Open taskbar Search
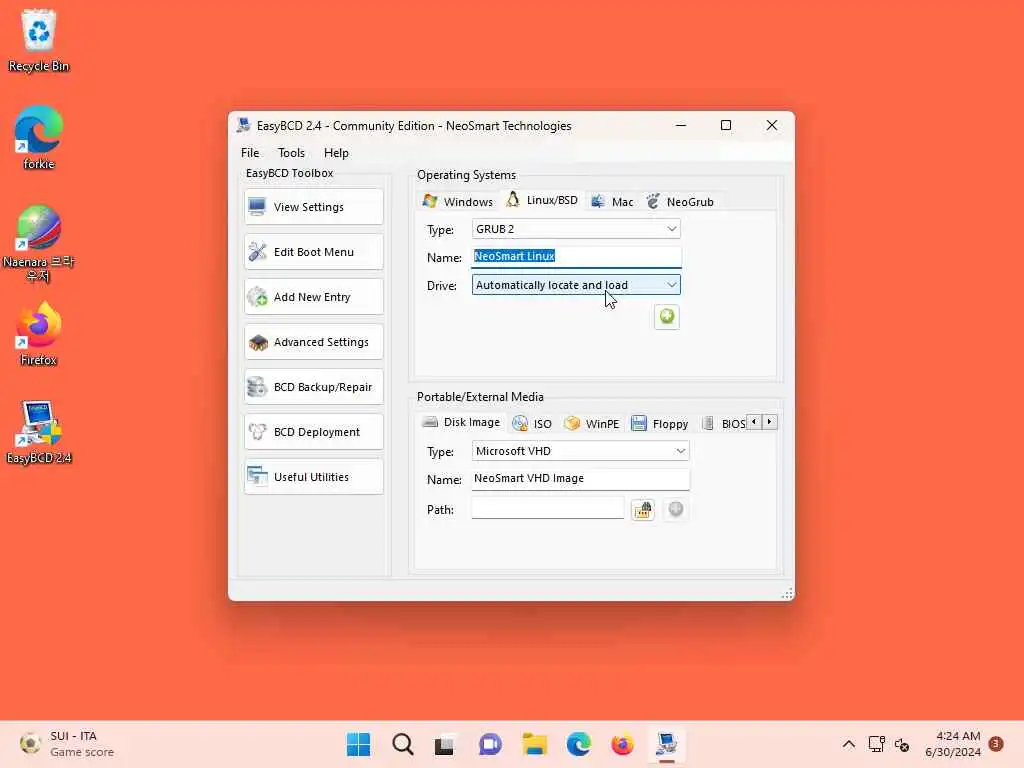This screenshot has height=768, width=1024. pos(402,744)
